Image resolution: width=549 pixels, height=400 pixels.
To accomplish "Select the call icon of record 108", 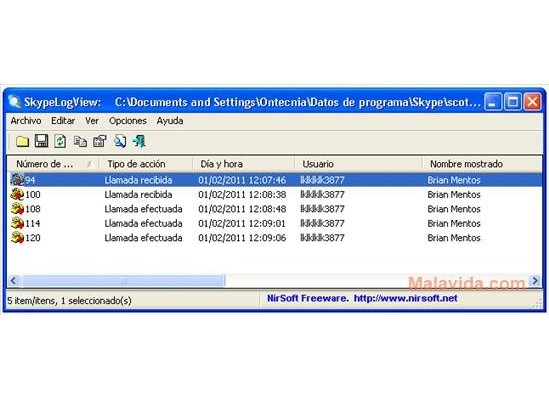I will coord(17,209).
